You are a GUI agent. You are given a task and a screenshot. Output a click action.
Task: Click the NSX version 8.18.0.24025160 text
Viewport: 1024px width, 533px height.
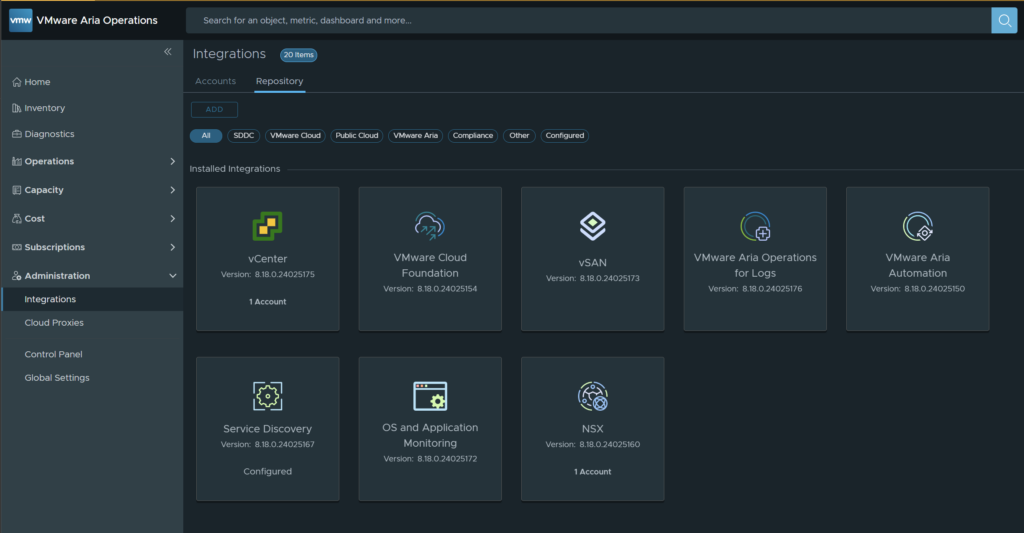click(x=593, y=444)
